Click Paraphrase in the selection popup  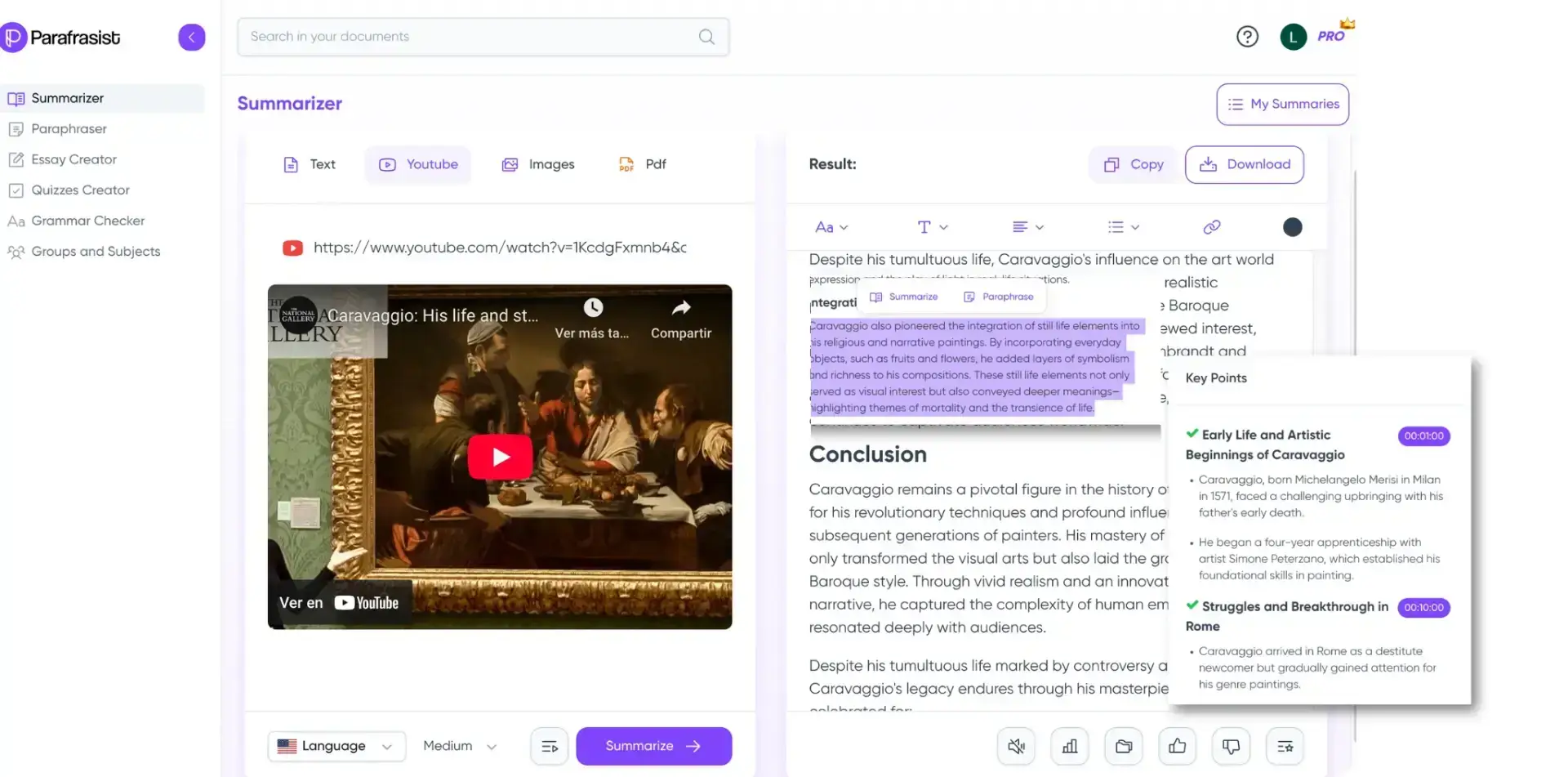[x=998, y=297]
